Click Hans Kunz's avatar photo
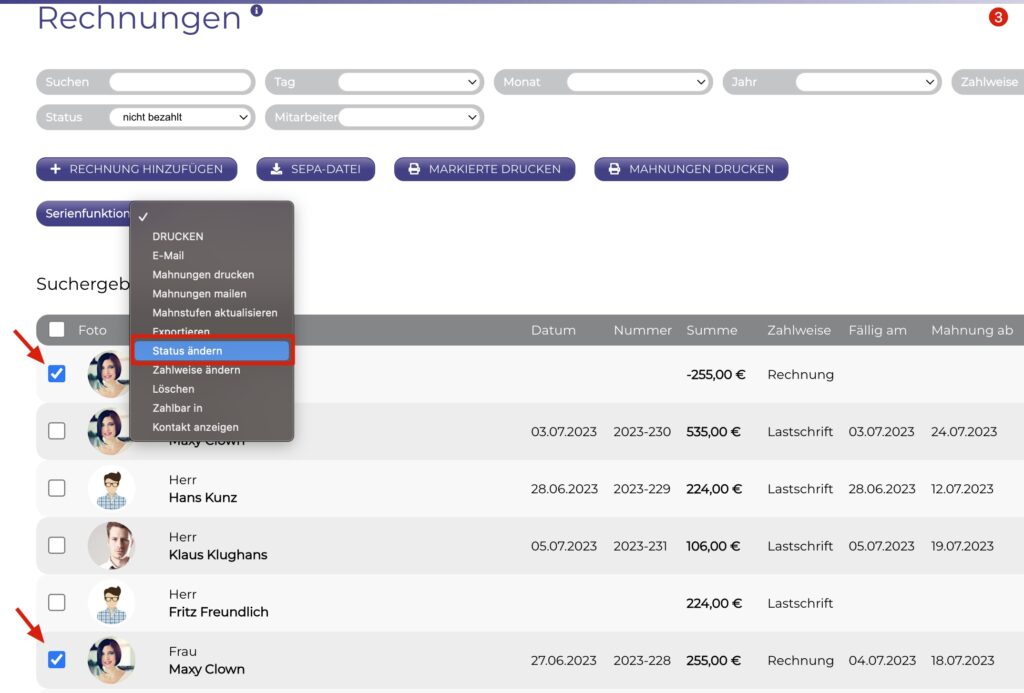Screen dimensions: 1024x693 point(111,489)
